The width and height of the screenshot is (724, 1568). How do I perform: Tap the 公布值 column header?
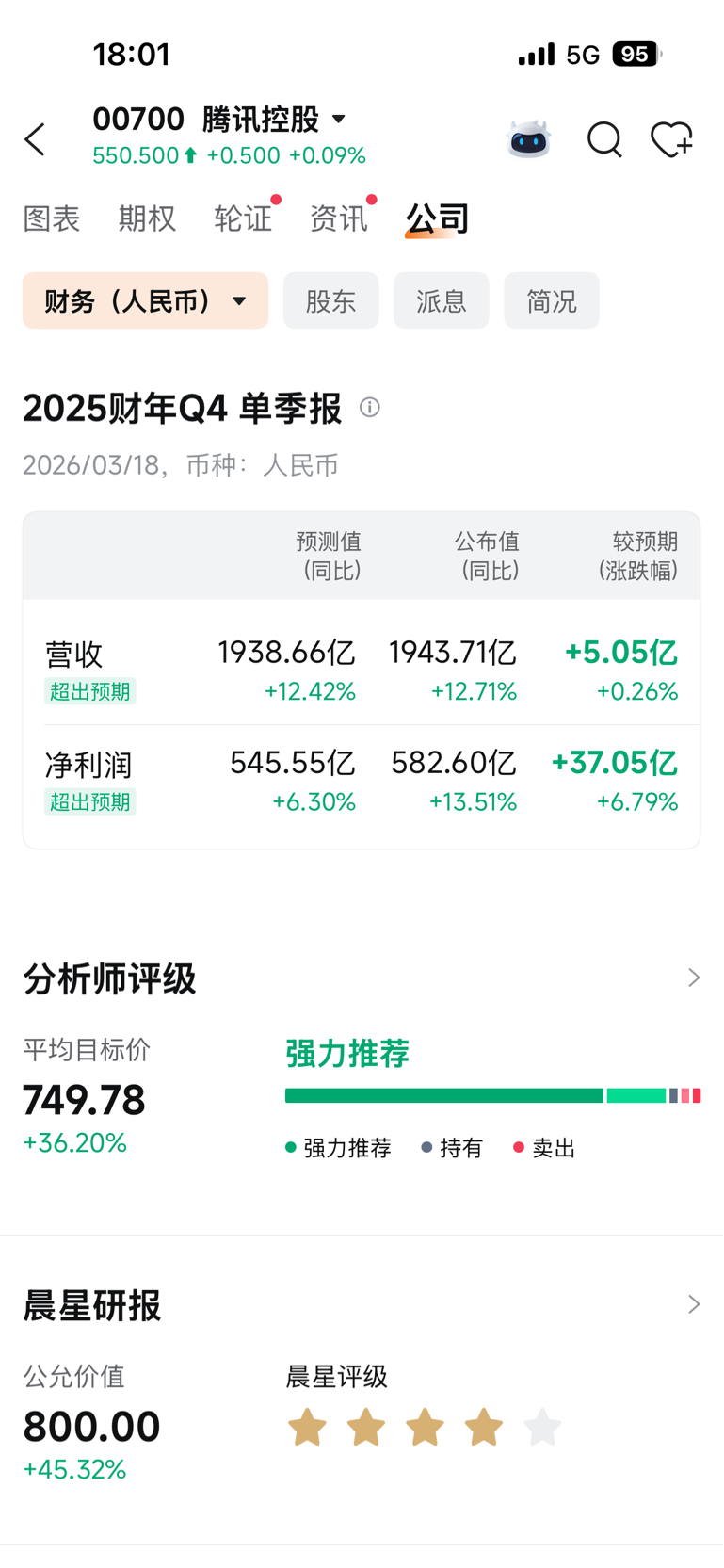point(488,556)
